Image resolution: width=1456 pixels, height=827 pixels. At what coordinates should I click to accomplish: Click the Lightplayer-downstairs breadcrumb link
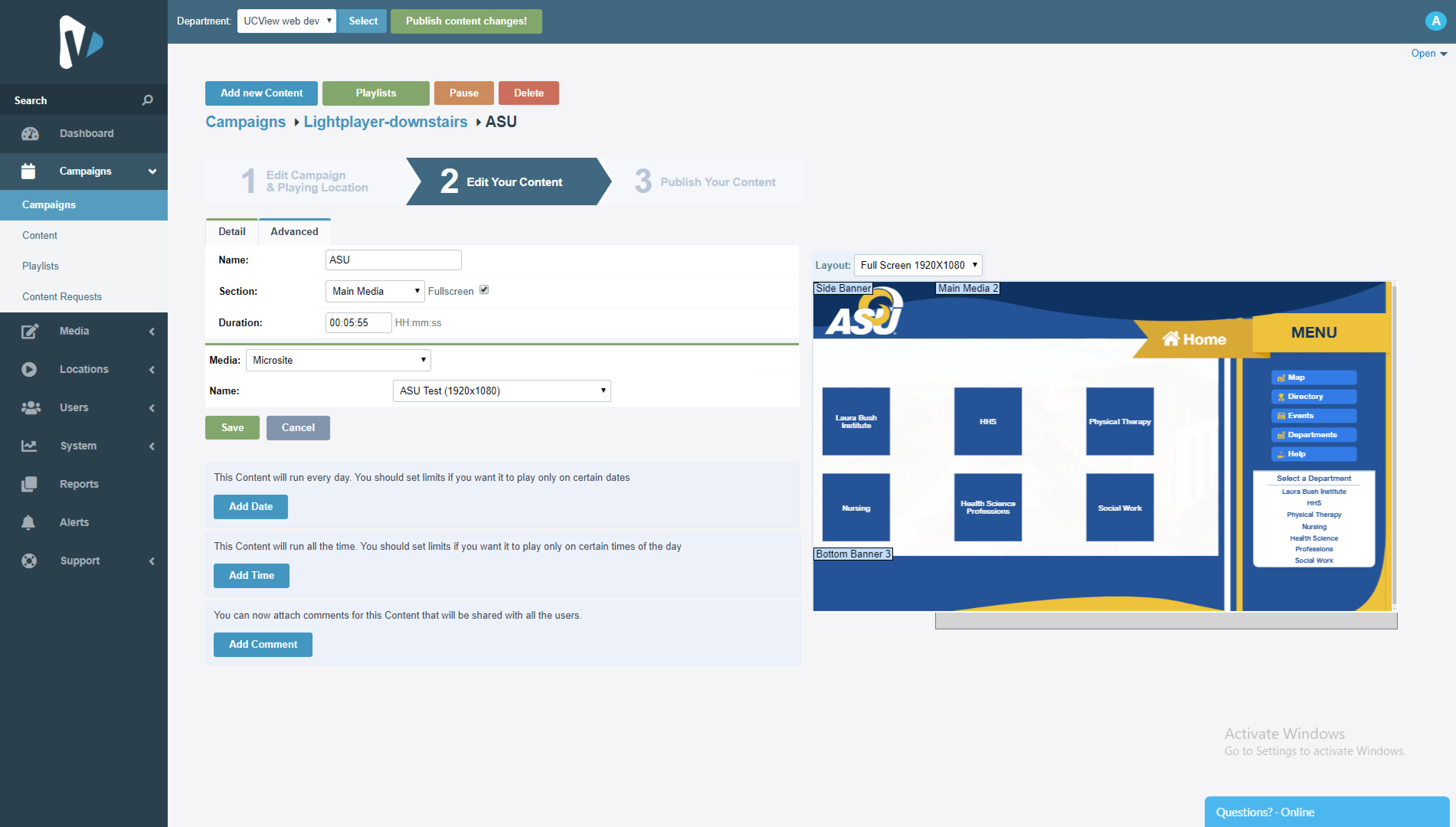385,121
